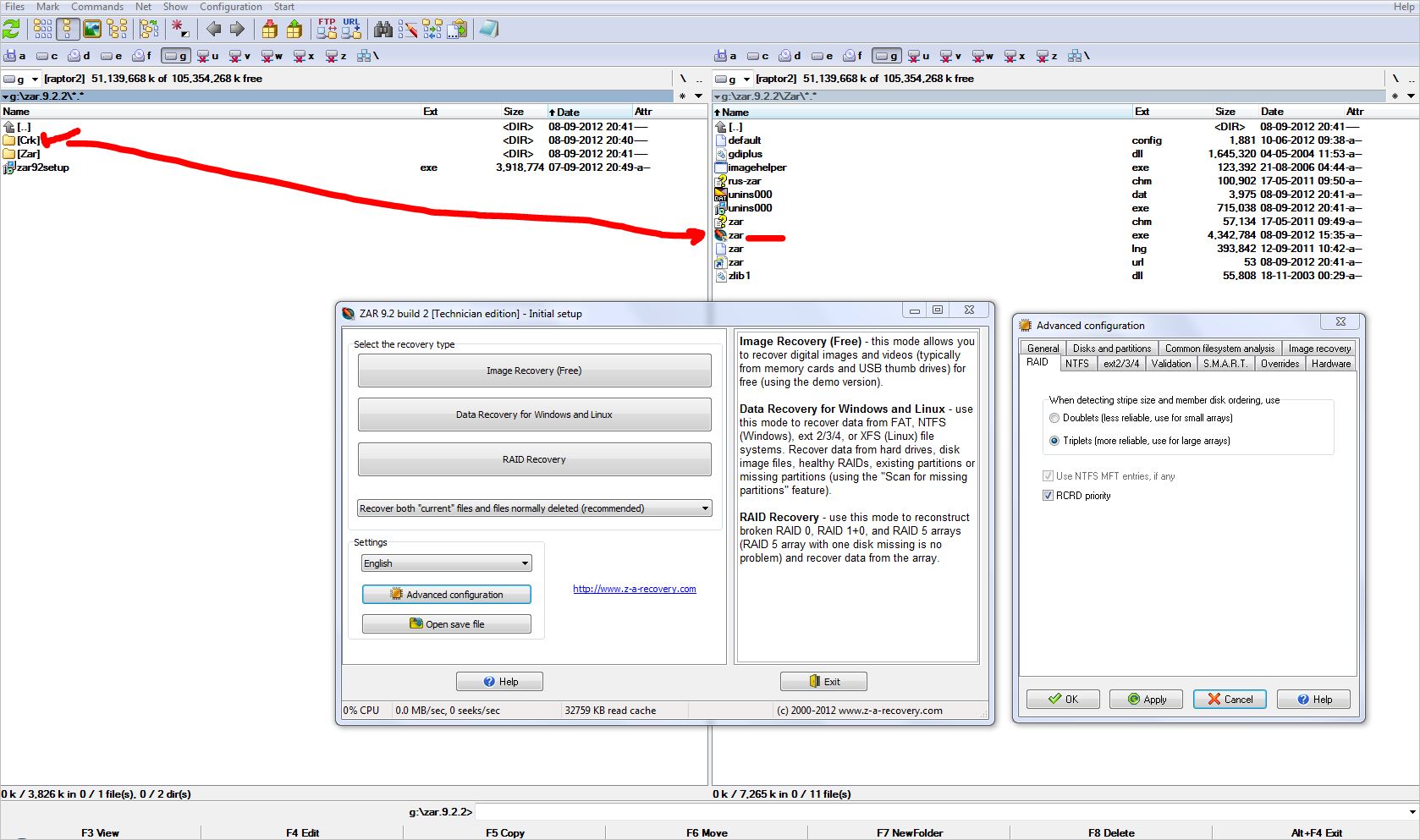Open left panel directory history arrow

point(699,96)
